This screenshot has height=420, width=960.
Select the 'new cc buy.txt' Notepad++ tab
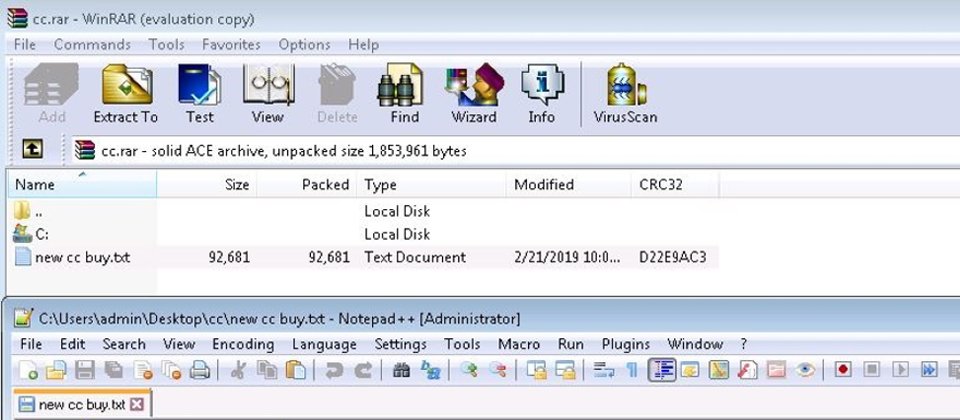[81, 405]
